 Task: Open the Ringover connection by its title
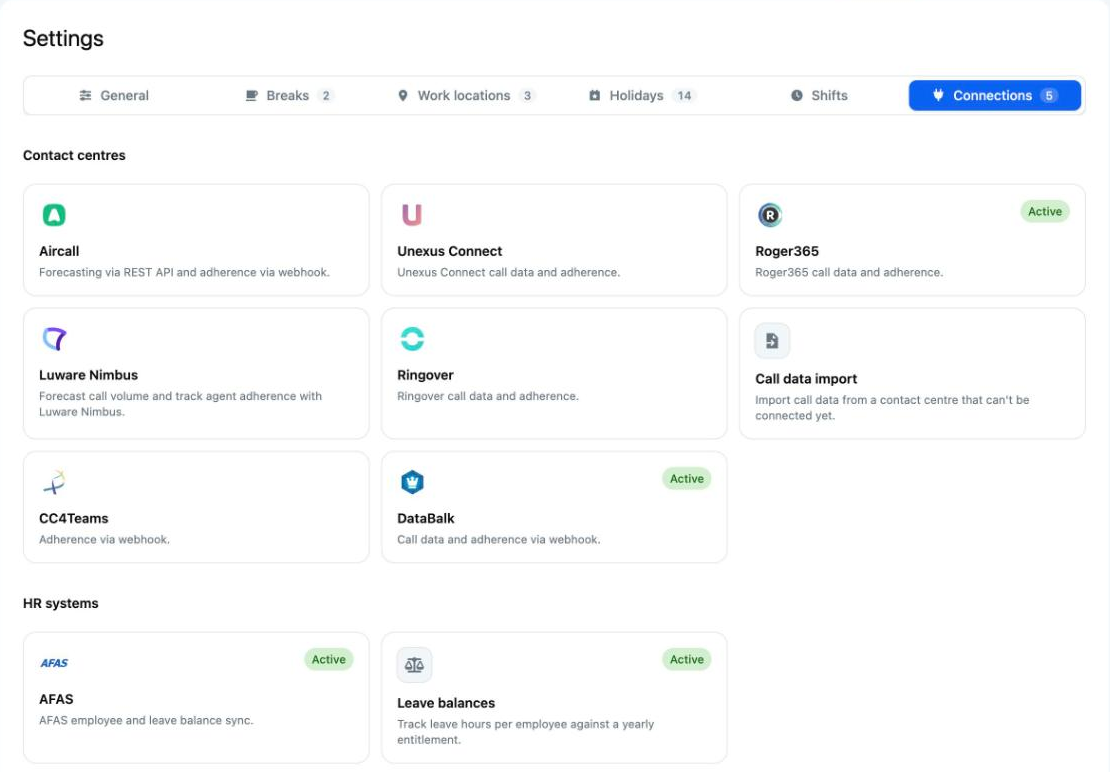425,375
